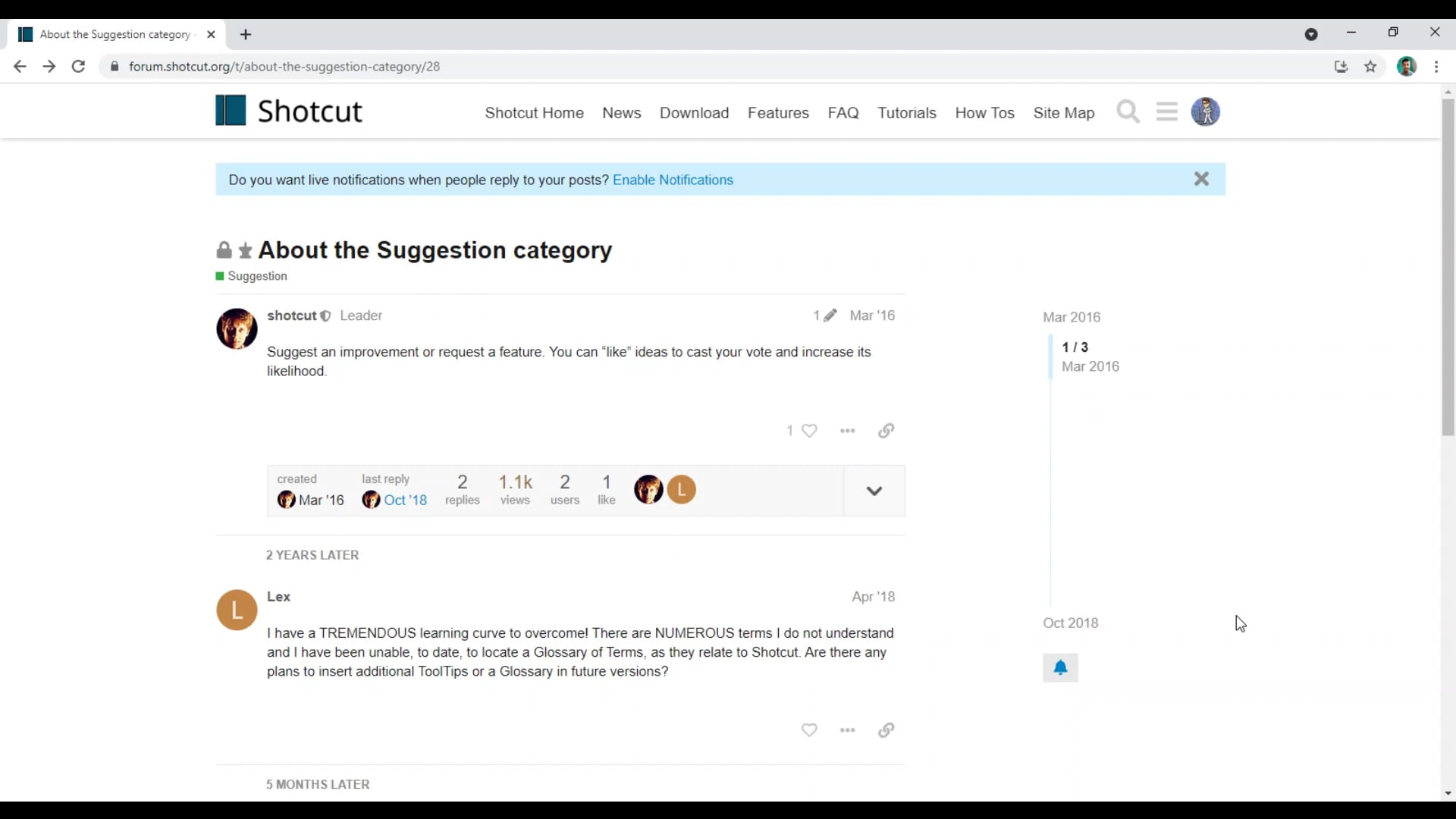The image size is (1456, 819).
Task: Open the Tutorials menu item
Action: pos(906,113)
